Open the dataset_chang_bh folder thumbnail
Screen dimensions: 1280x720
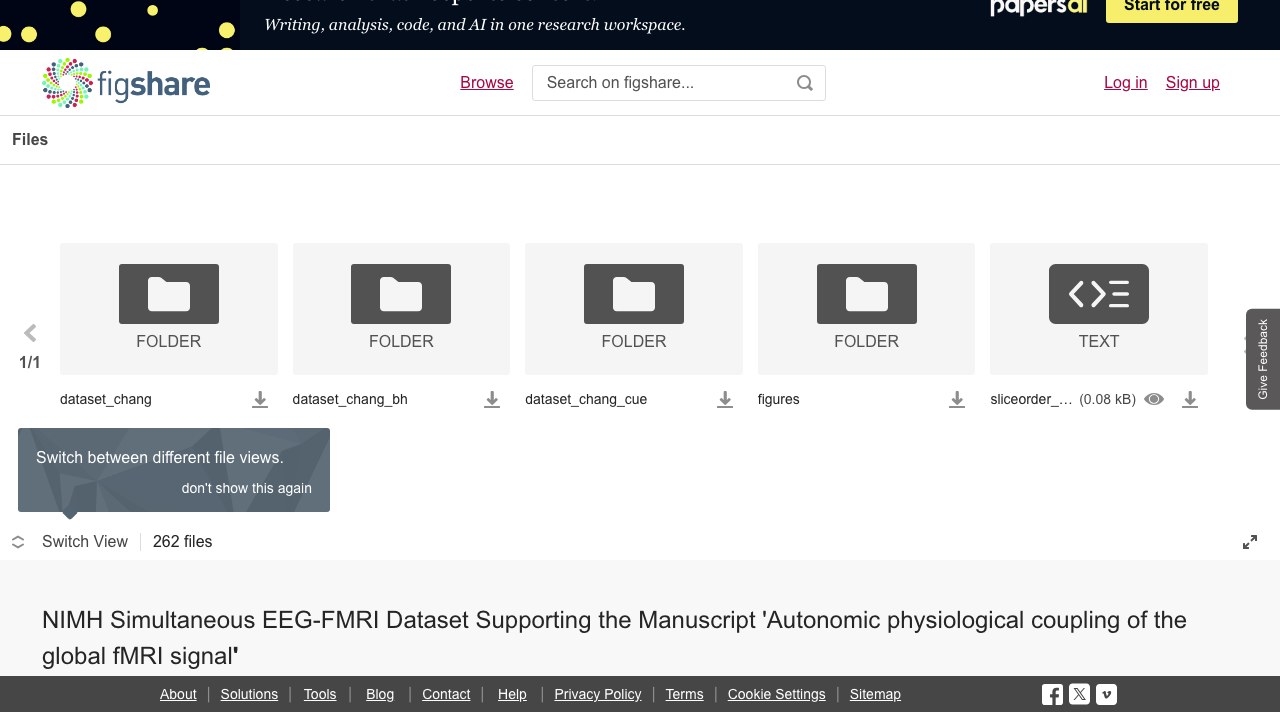[x=401, y=309]
